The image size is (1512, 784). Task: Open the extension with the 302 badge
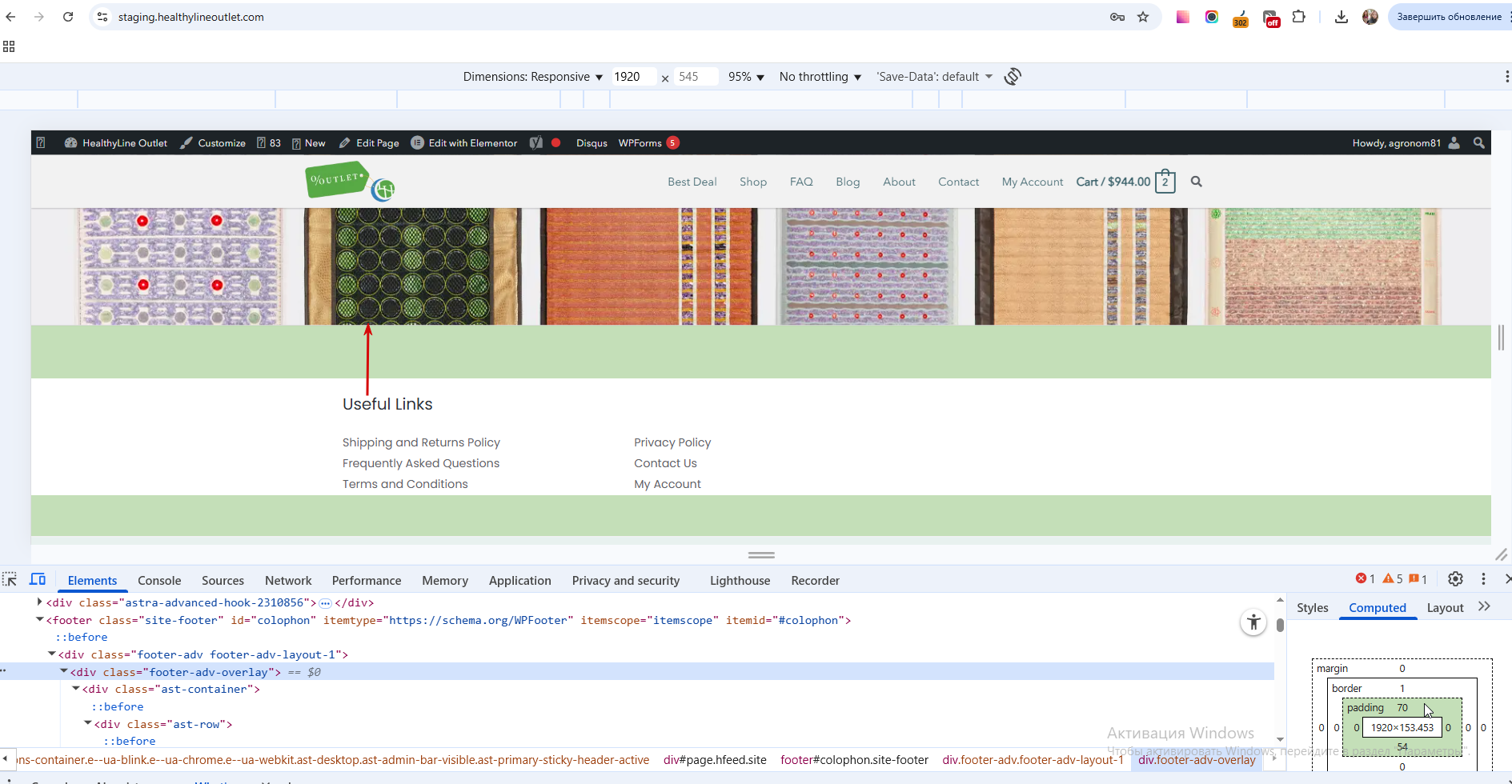click(1241, 18)
